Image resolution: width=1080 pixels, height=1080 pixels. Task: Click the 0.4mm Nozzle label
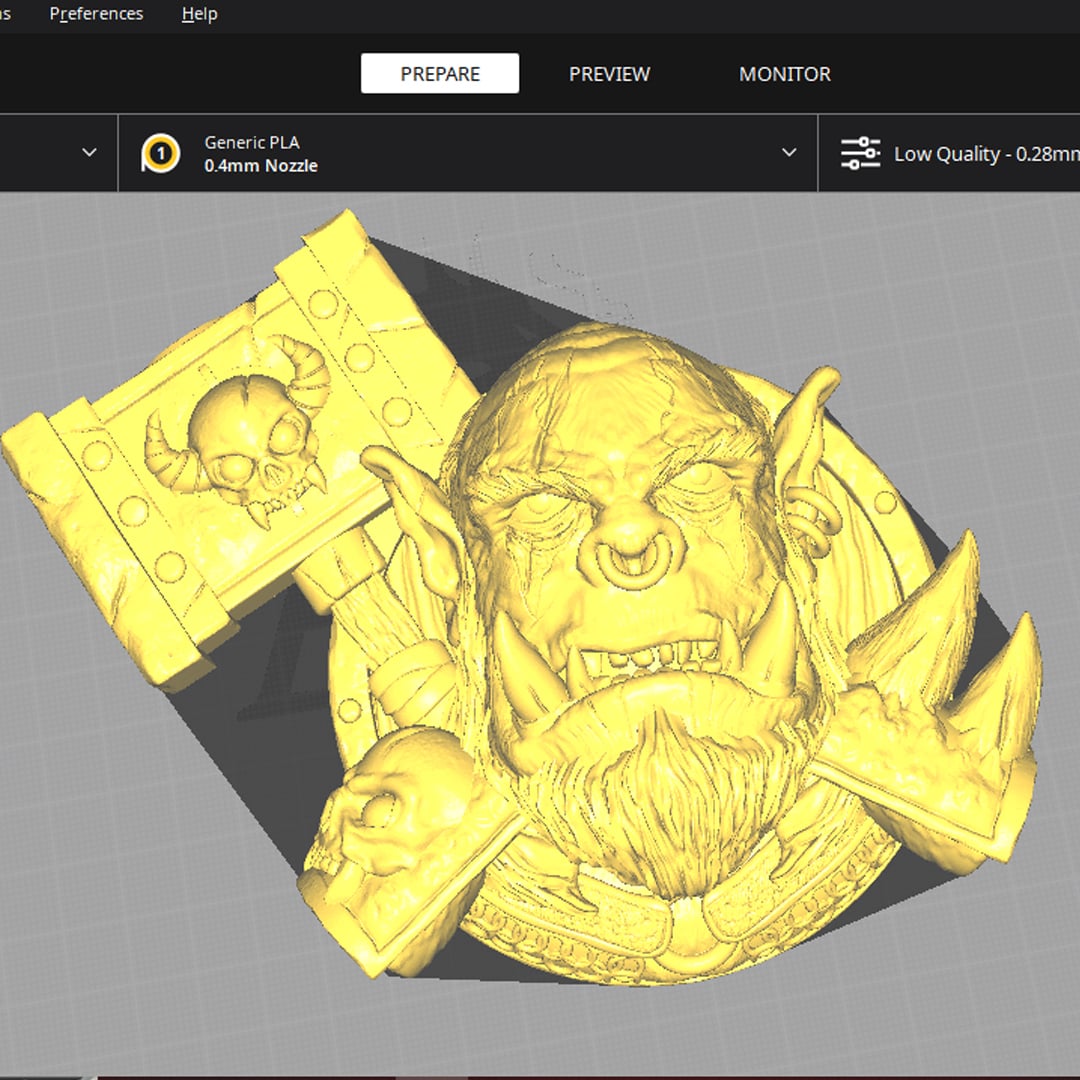(x=261, y=166)
